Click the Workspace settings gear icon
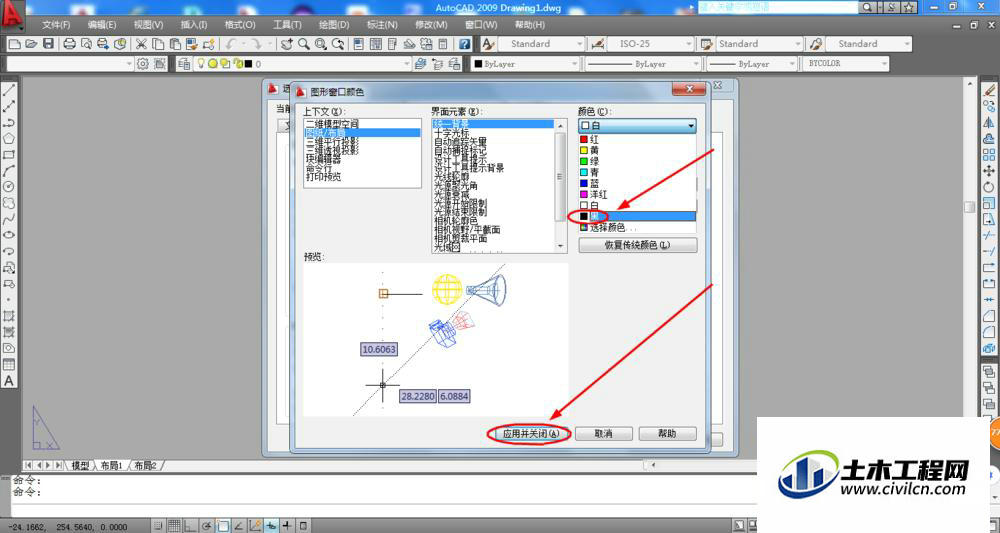Viewport: 1000px width, 533px height. [143, 64]
